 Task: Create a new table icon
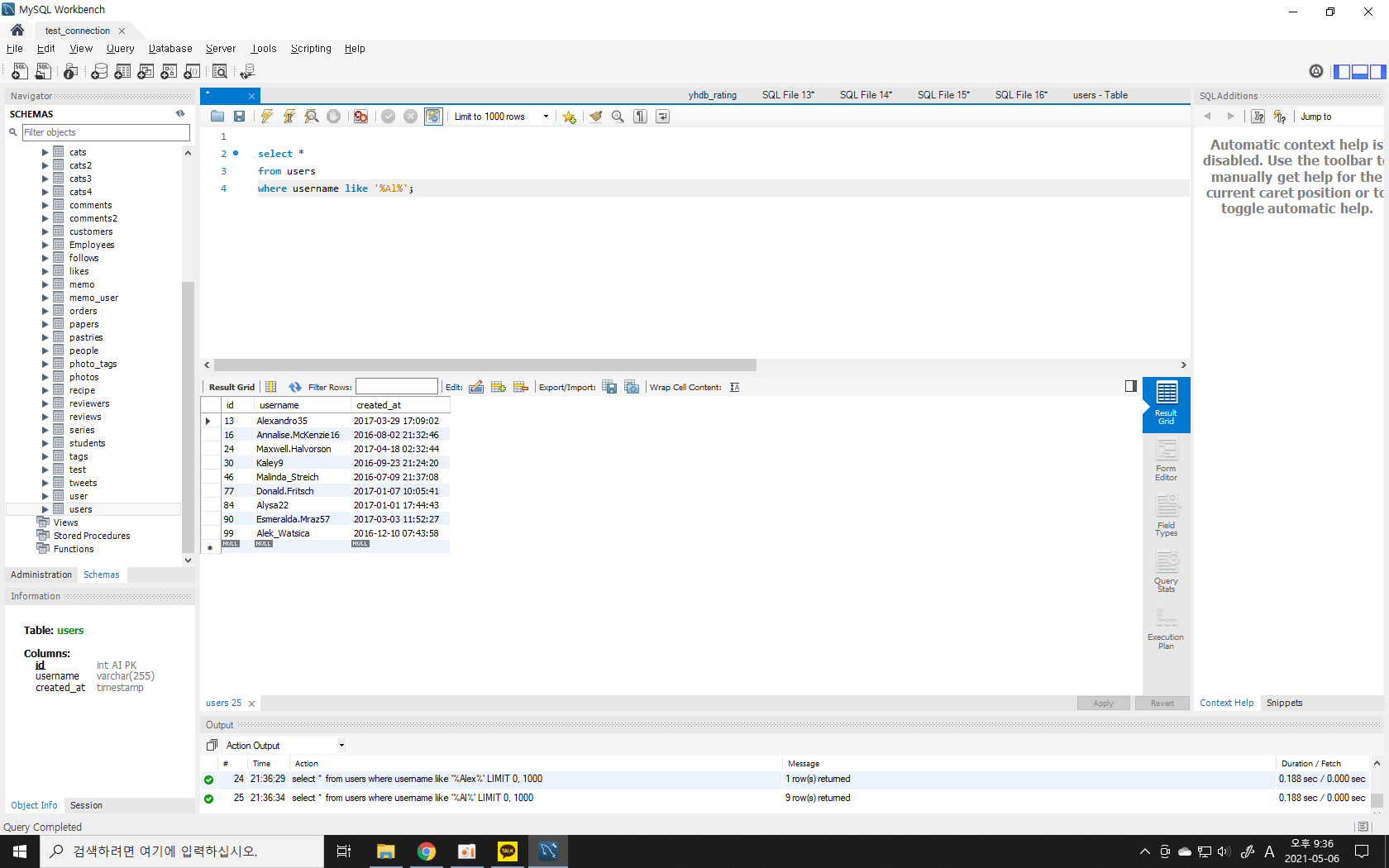click(122, 71)
